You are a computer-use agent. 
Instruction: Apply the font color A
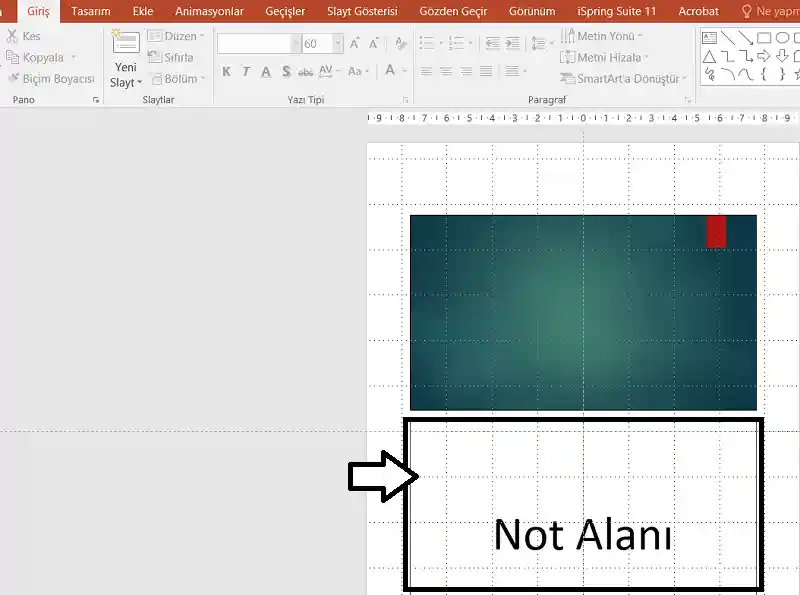coord(390,71)
